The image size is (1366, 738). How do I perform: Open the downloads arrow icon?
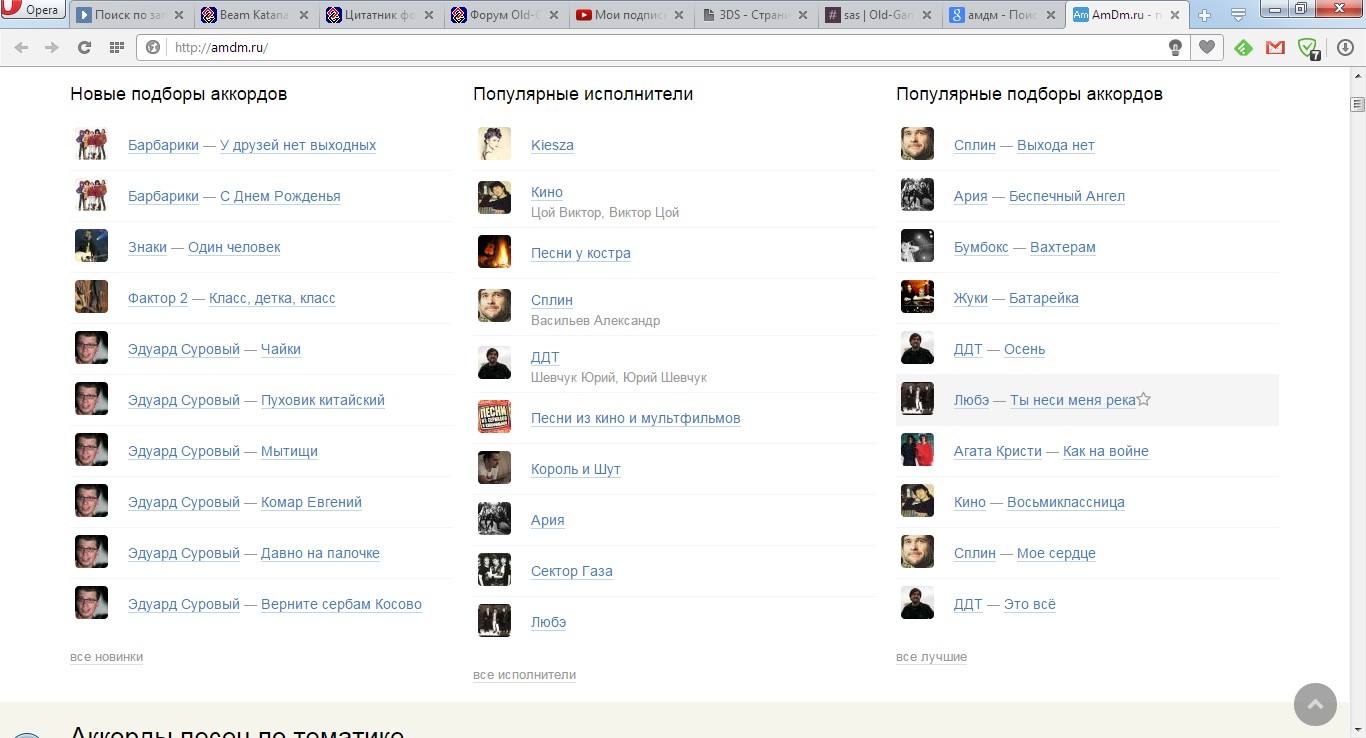[x=1345, y=47]
